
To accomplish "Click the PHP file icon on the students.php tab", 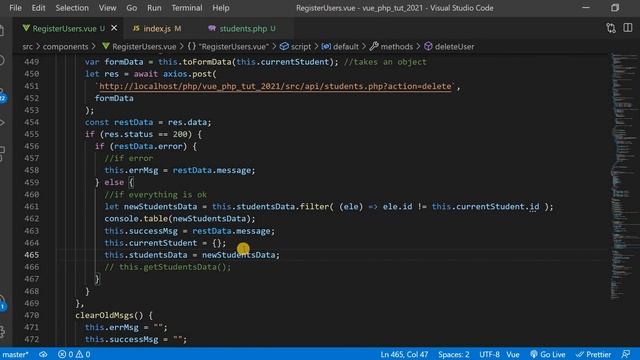I will pyautogui.click(x=212, y=28).
